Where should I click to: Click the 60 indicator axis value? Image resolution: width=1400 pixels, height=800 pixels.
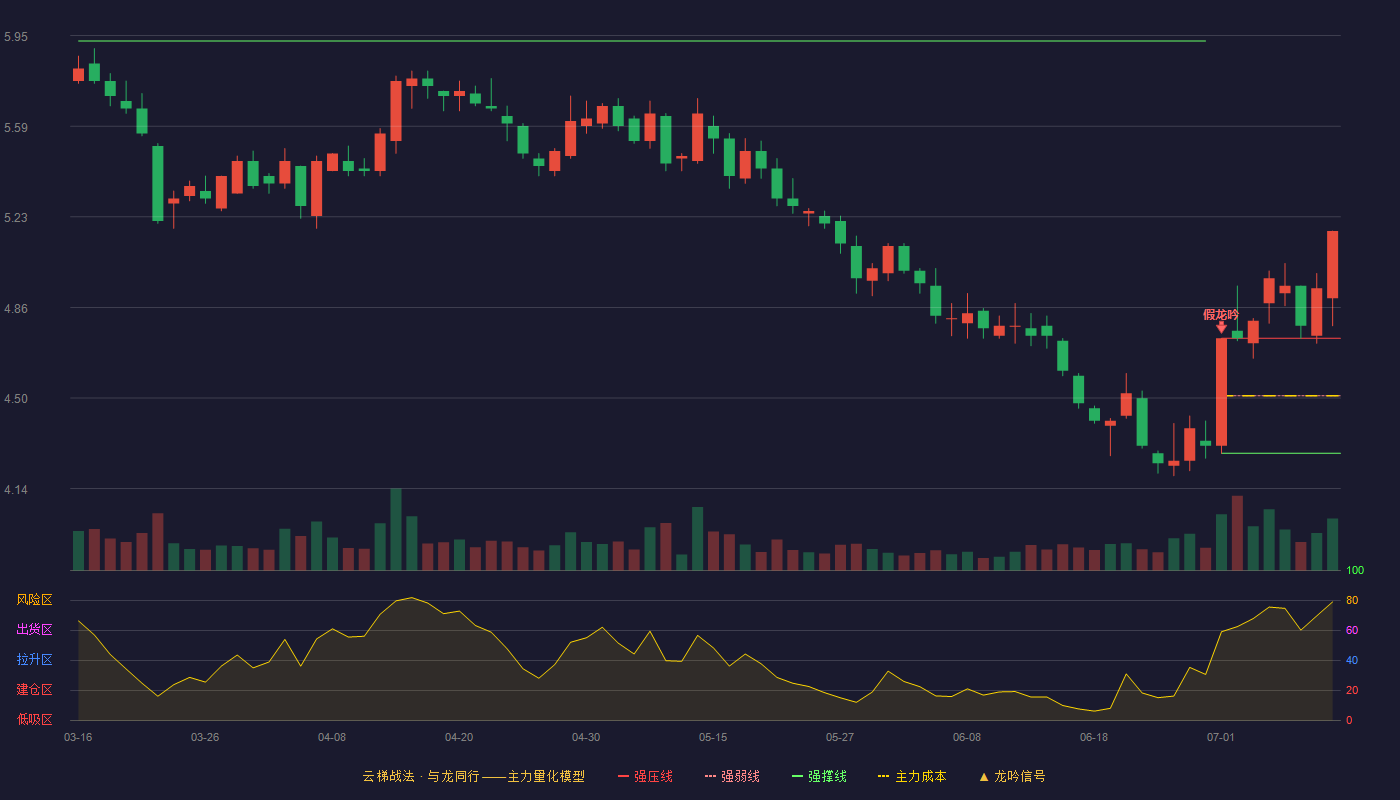tap(1352, 630)
